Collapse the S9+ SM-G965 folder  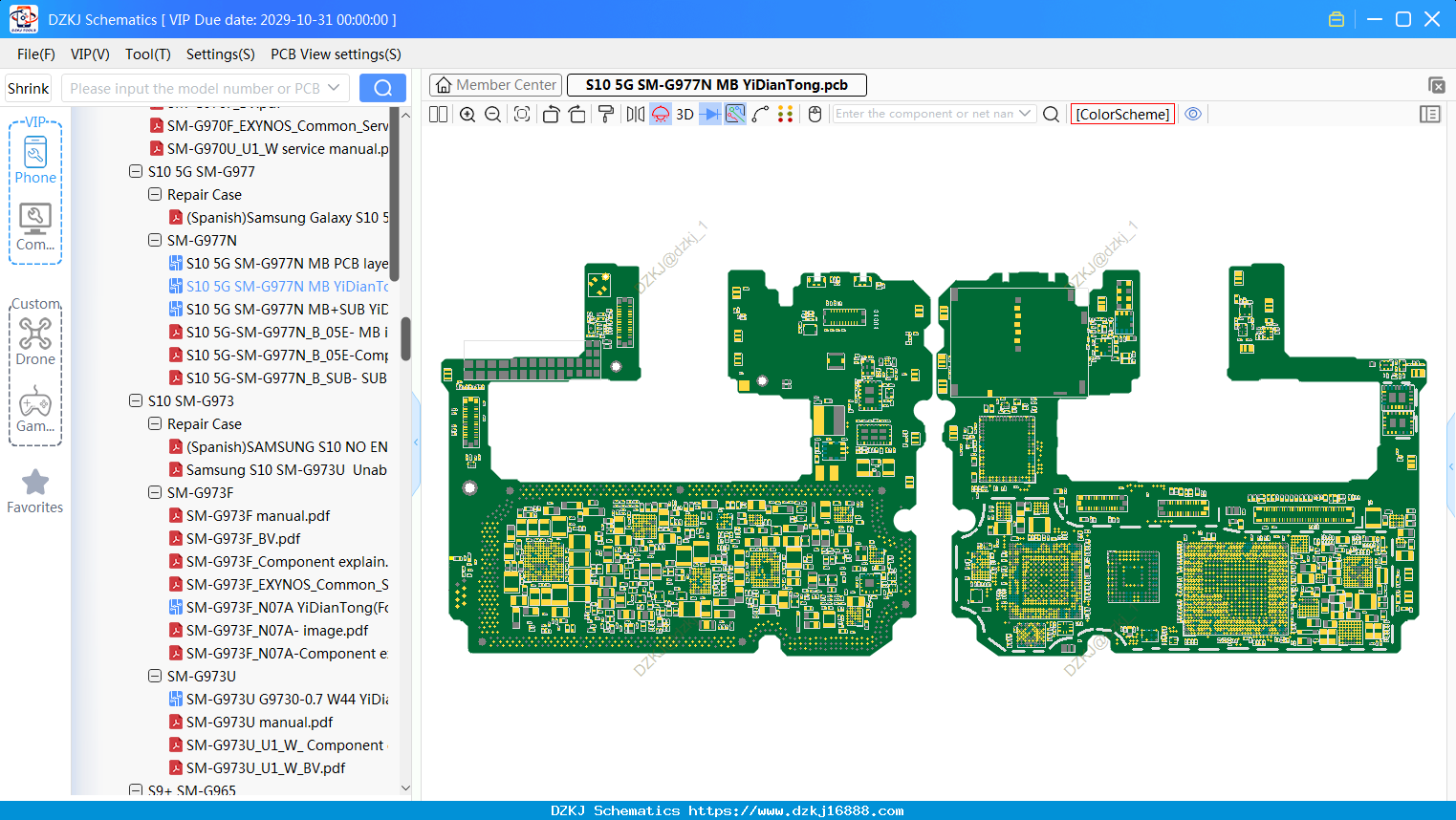point(136,790)
